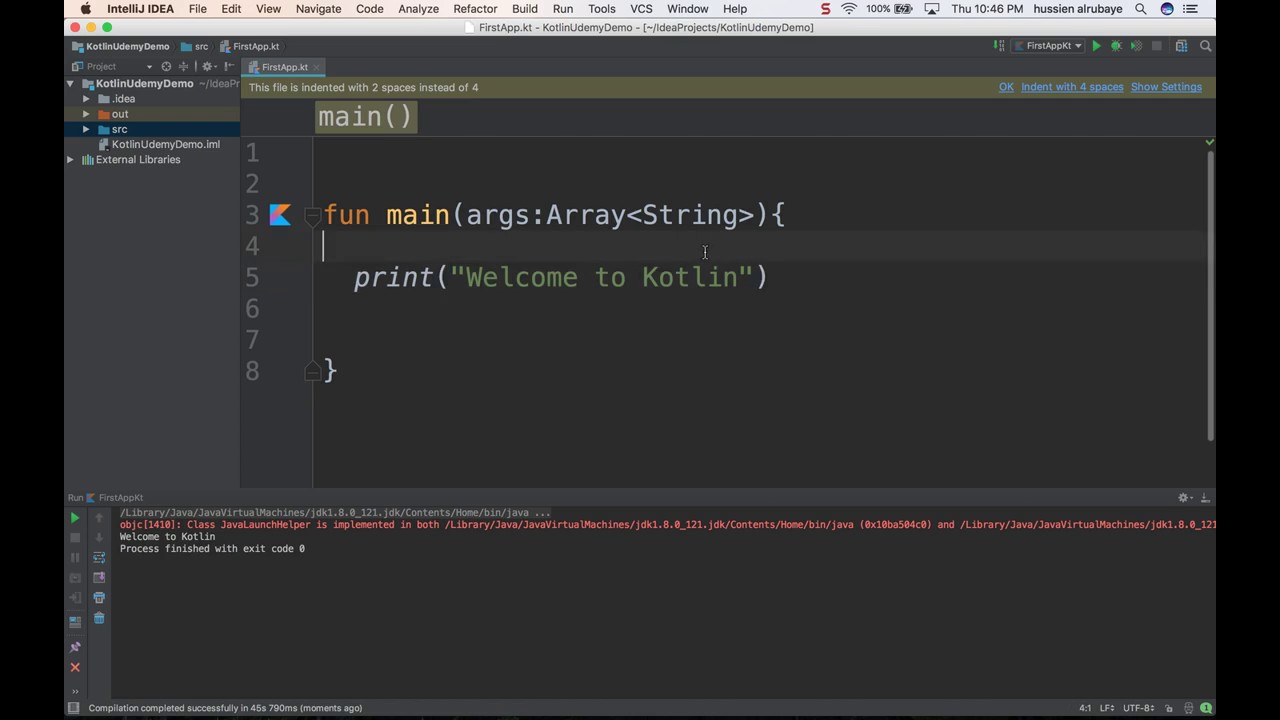
Task: Click the Pause Output icon in Run panel
Action: (x=75, y=558)
